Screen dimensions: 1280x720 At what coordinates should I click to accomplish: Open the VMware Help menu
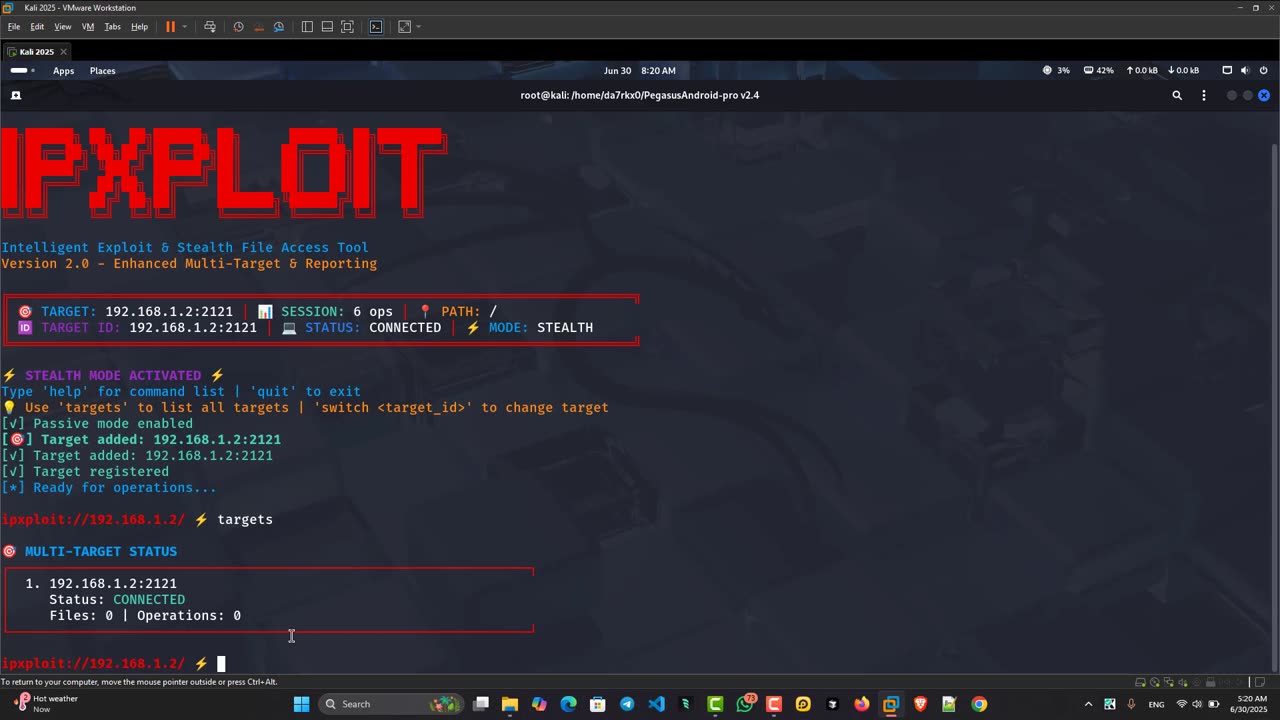pos(140,27)
